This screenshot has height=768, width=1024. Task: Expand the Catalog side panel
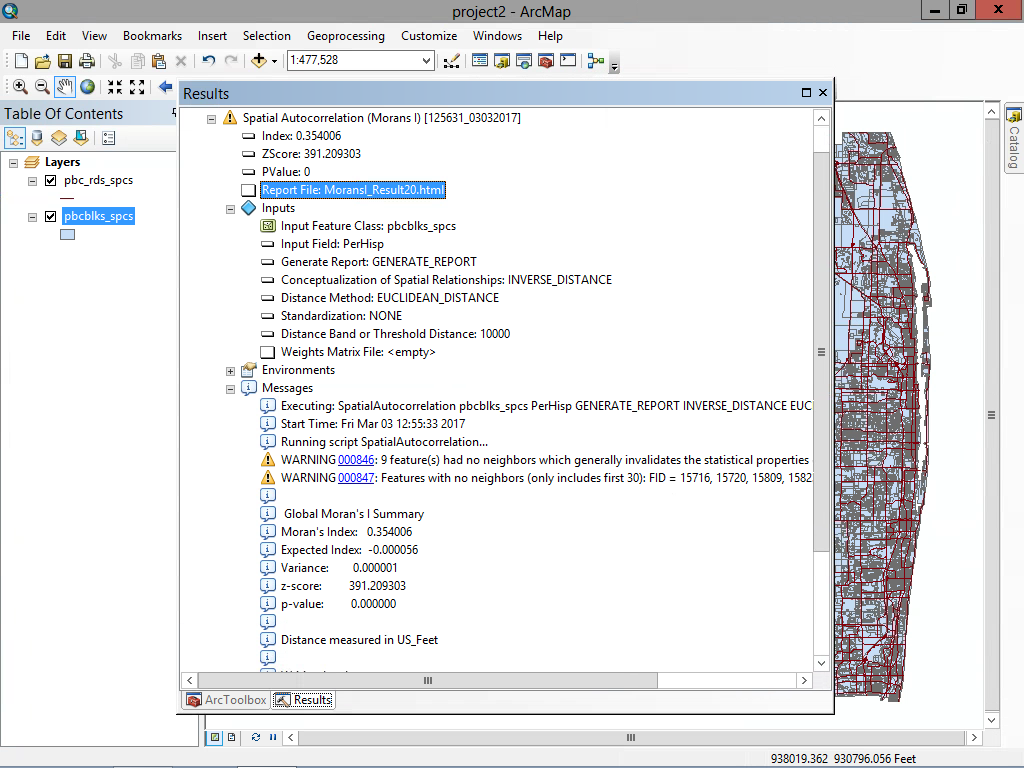click(1014, 139)
